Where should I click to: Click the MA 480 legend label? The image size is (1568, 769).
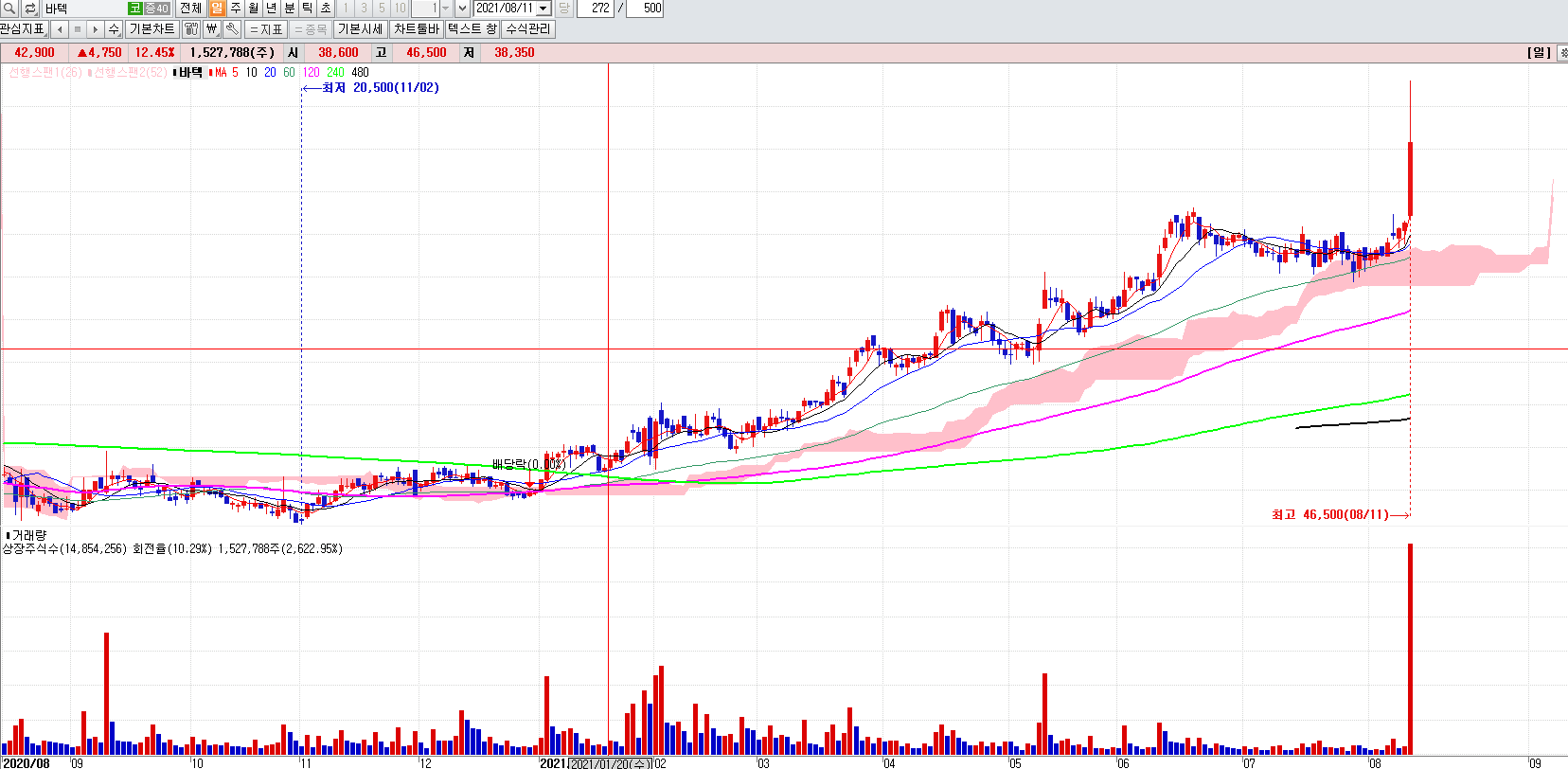point(360,72)
